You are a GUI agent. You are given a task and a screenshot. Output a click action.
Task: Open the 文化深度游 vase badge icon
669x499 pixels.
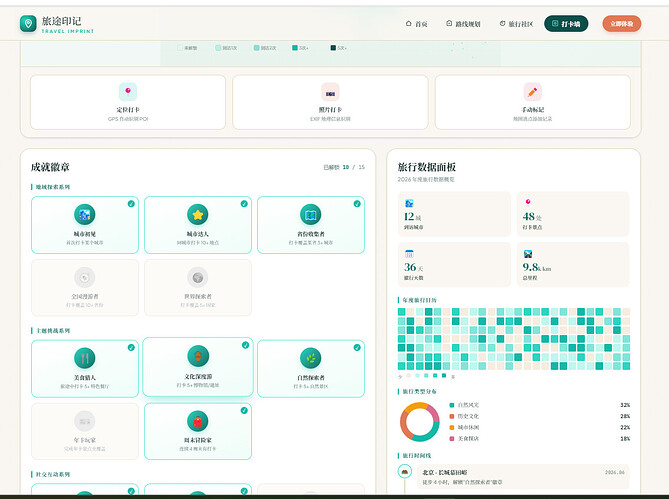click(198, 356)
